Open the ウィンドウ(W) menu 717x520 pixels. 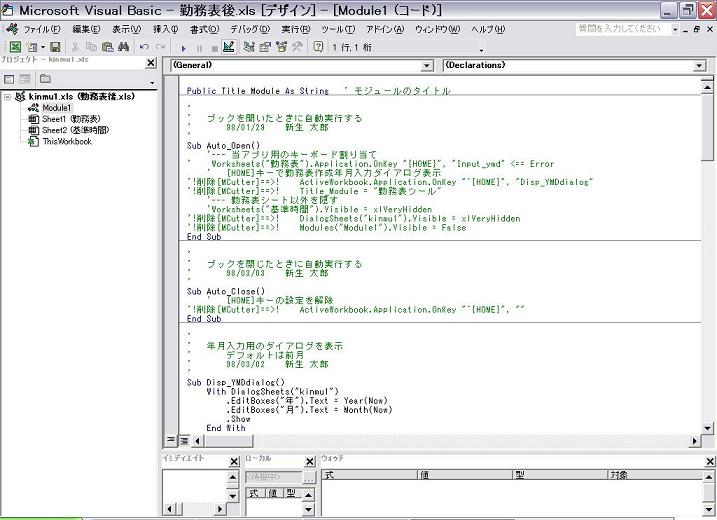point(437,29)
